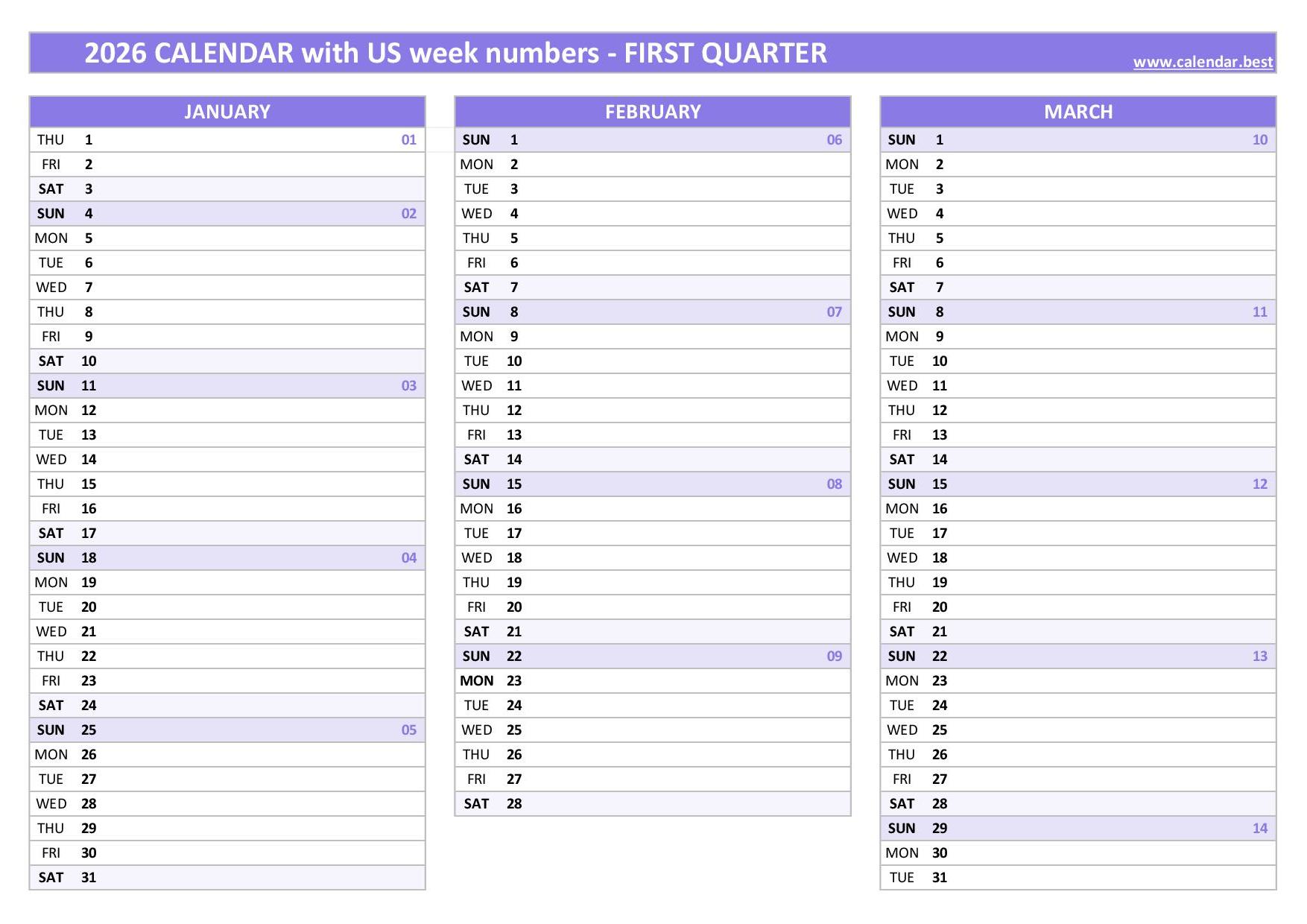Select Thursday January 1 row
The image size is (1307, 924).
pos(227,140)
